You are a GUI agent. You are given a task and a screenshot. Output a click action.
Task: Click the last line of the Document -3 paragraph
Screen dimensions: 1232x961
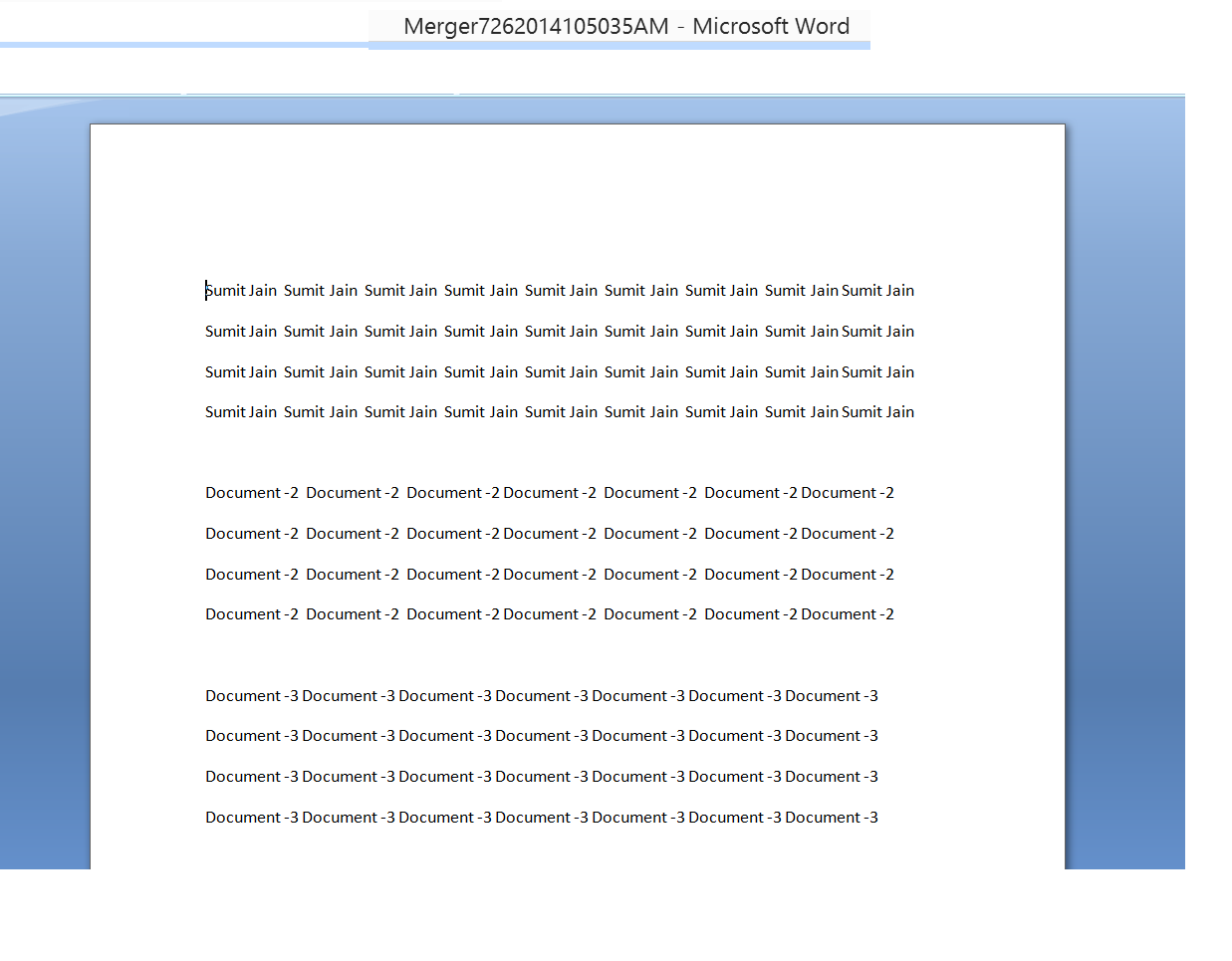pos(542,818)
